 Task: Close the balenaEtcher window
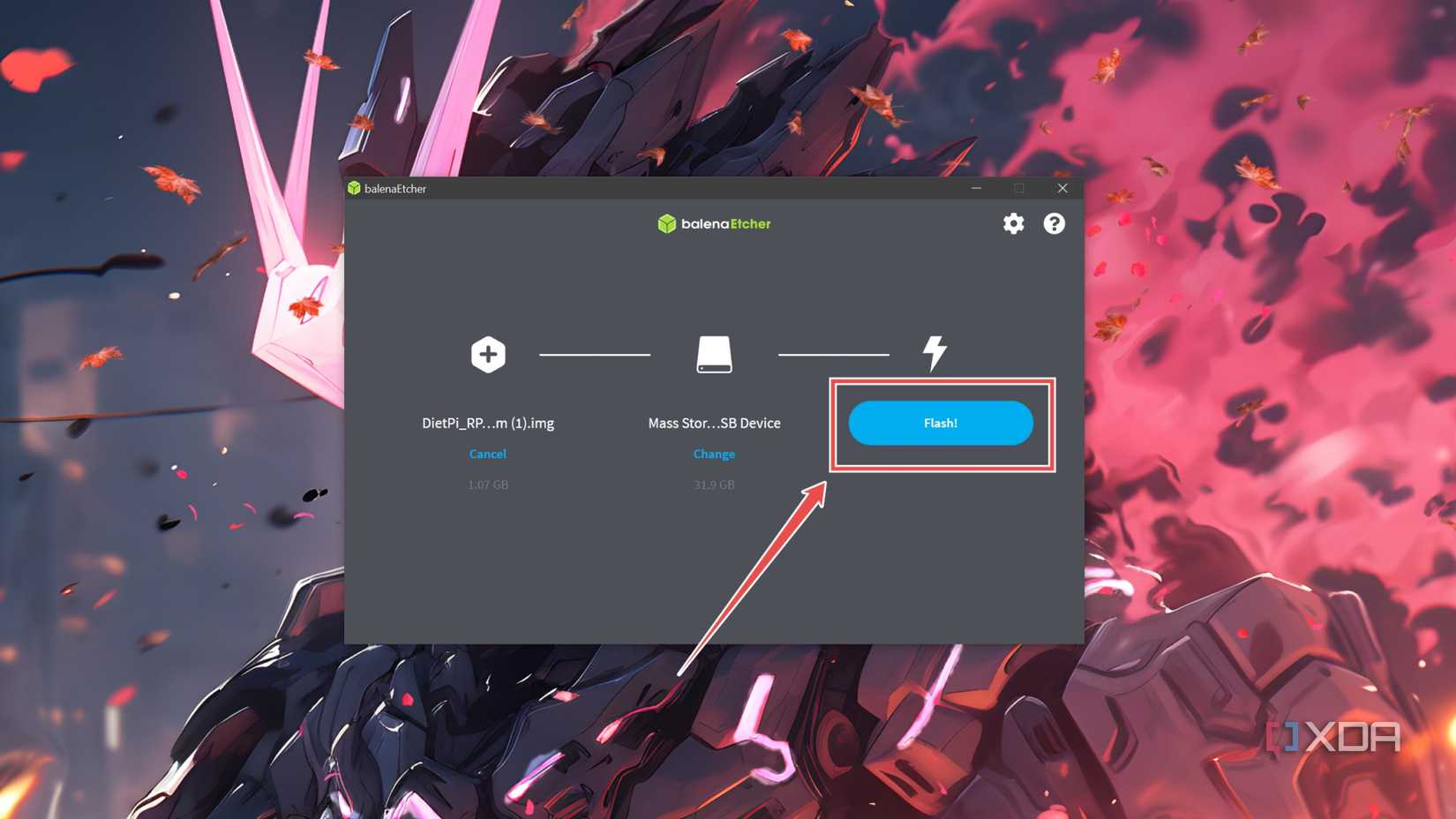click(x=1062, y=188)
